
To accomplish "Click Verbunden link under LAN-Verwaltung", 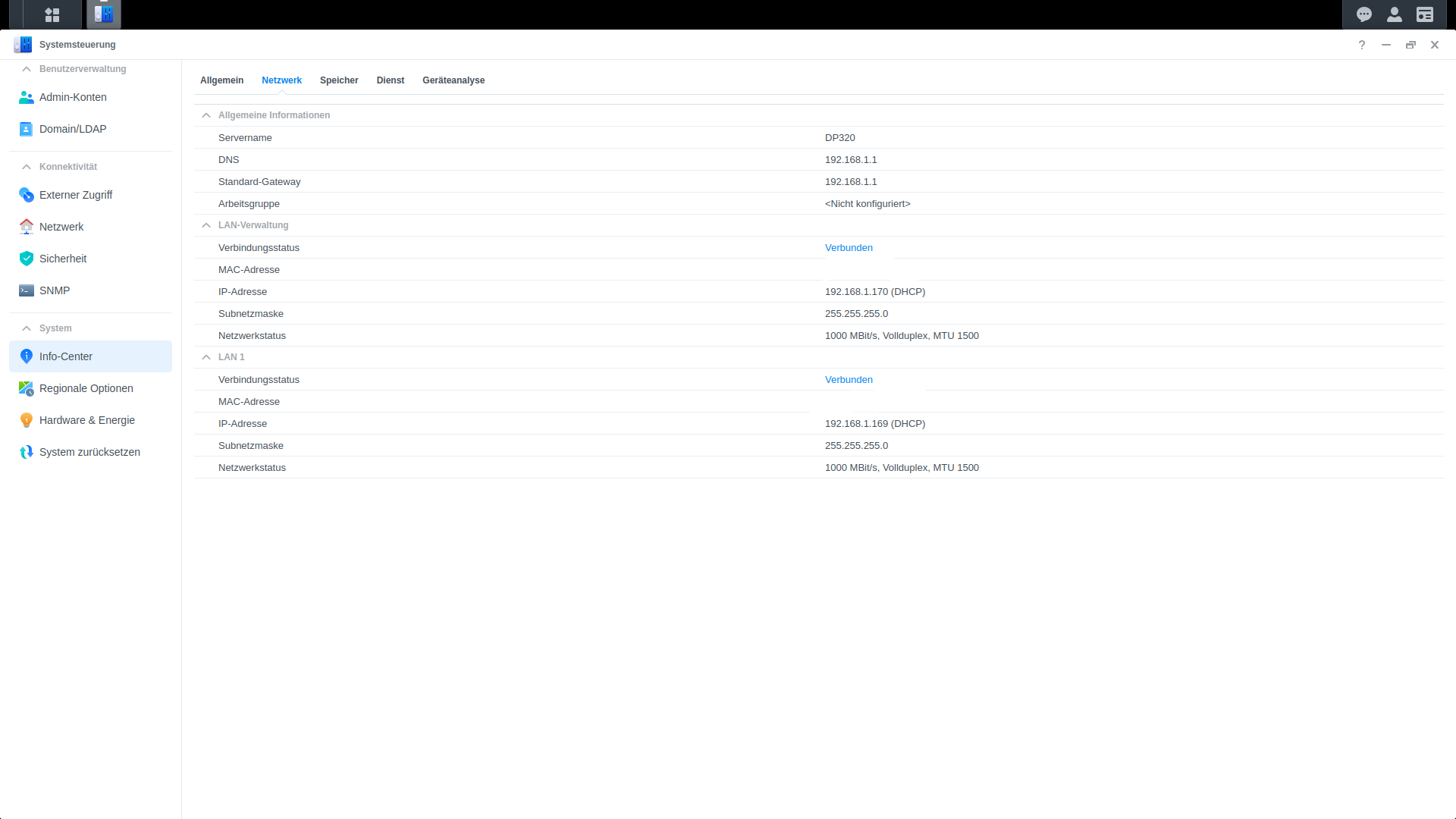I will click(x=849, y=248).
